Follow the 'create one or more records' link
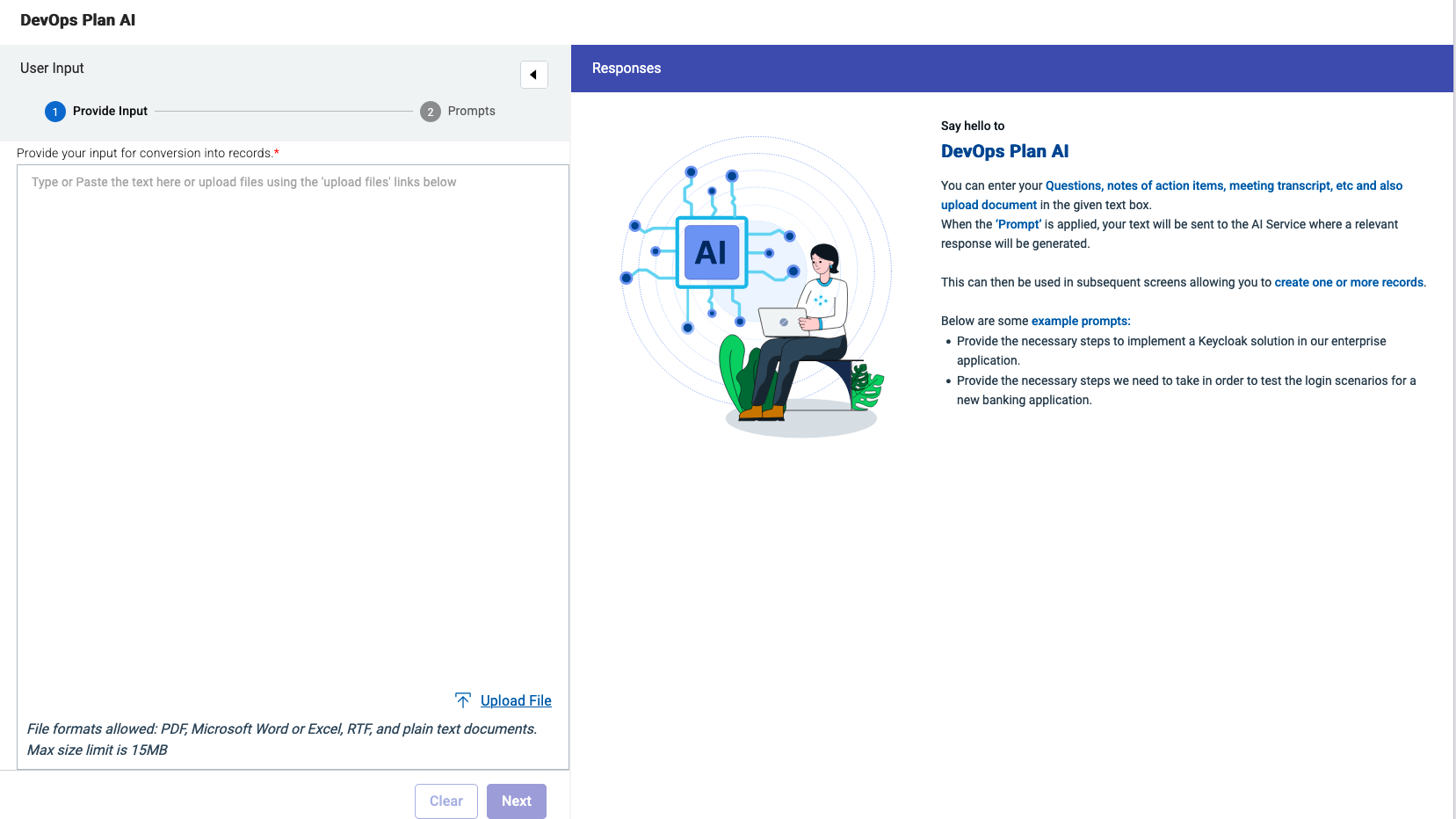The image size is (1456, 819). (x=1348, y=282)
